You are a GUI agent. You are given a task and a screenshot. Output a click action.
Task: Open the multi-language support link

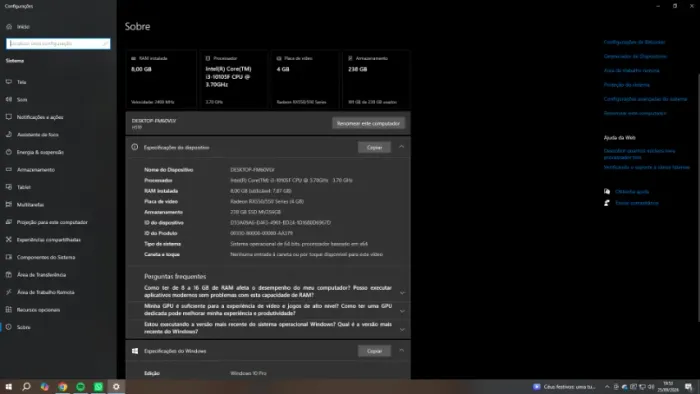pyautogui.click(x=646, y=167)
